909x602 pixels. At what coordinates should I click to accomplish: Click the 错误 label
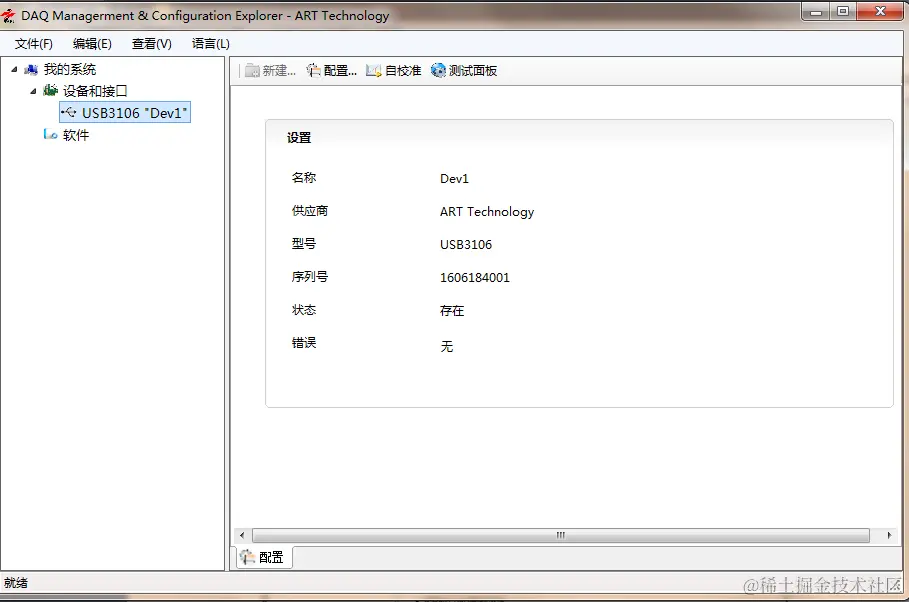point(304,343)
